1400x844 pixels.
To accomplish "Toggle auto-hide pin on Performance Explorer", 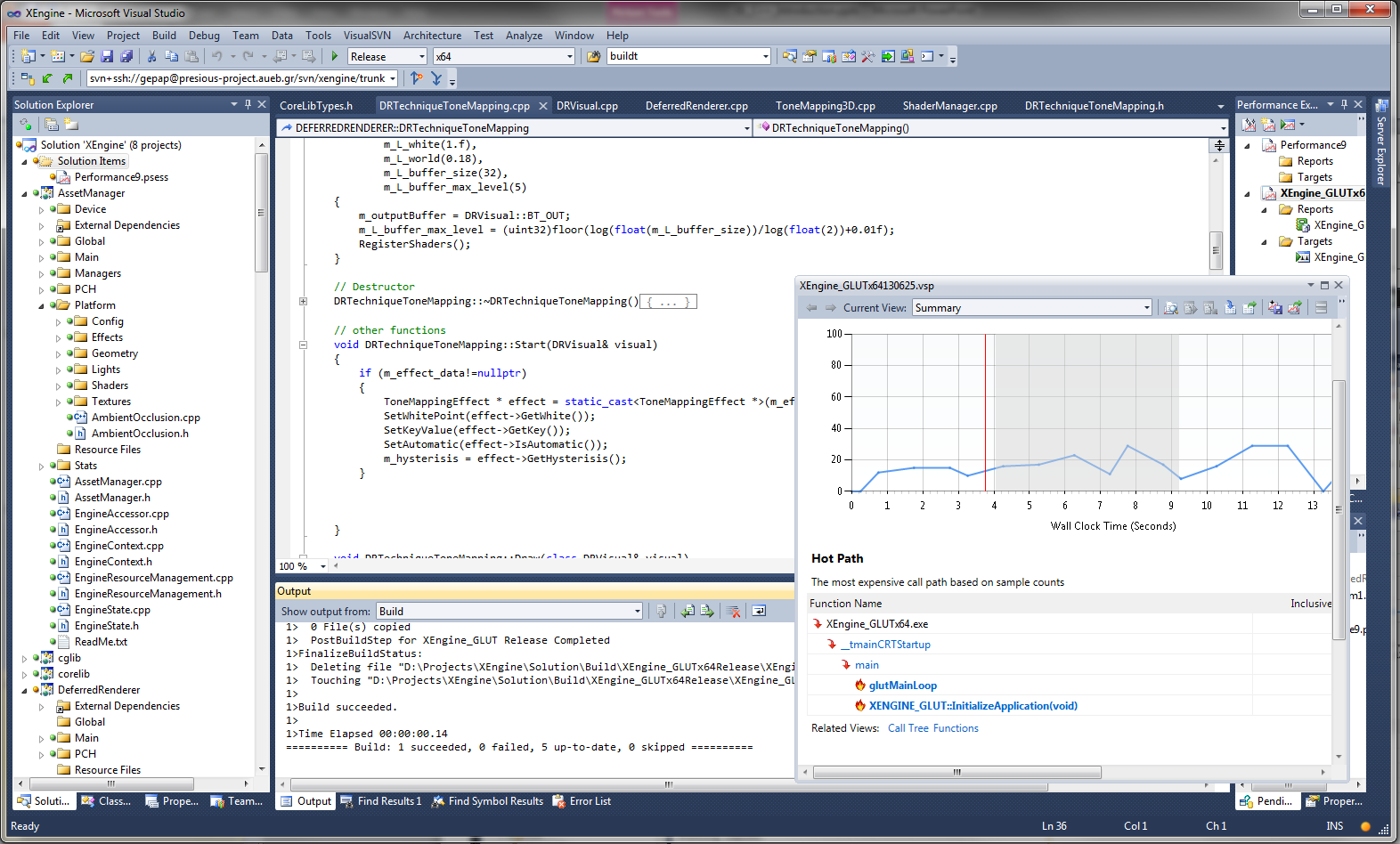I will (1344, 104).
